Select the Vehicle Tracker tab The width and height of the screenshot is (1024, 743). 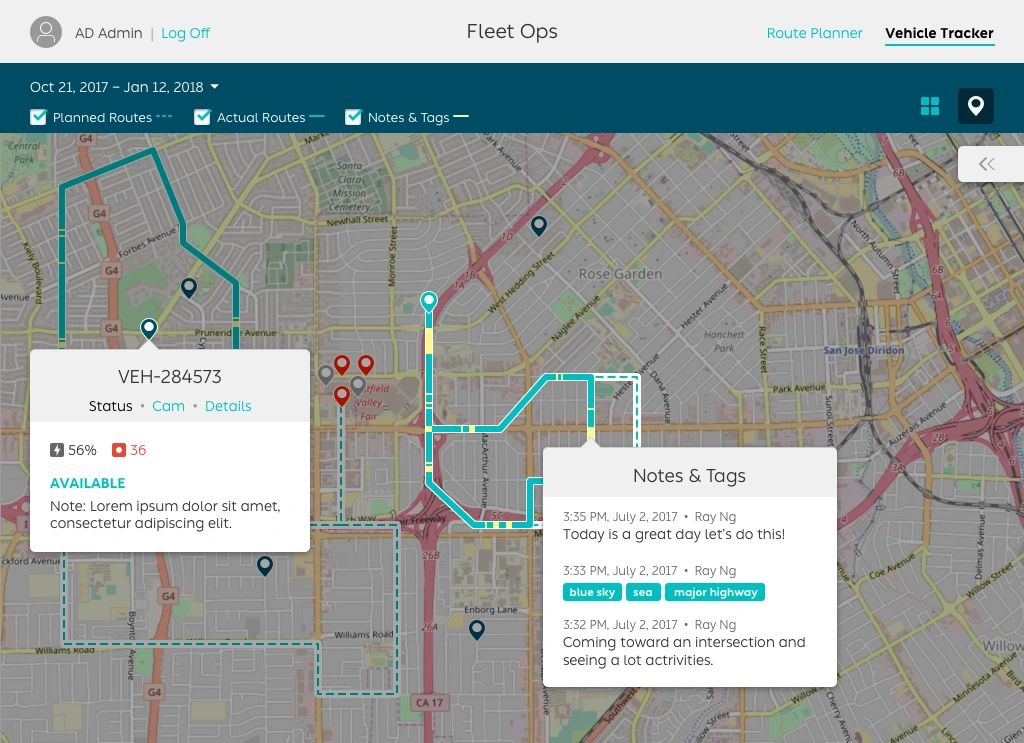click(939, 33)
